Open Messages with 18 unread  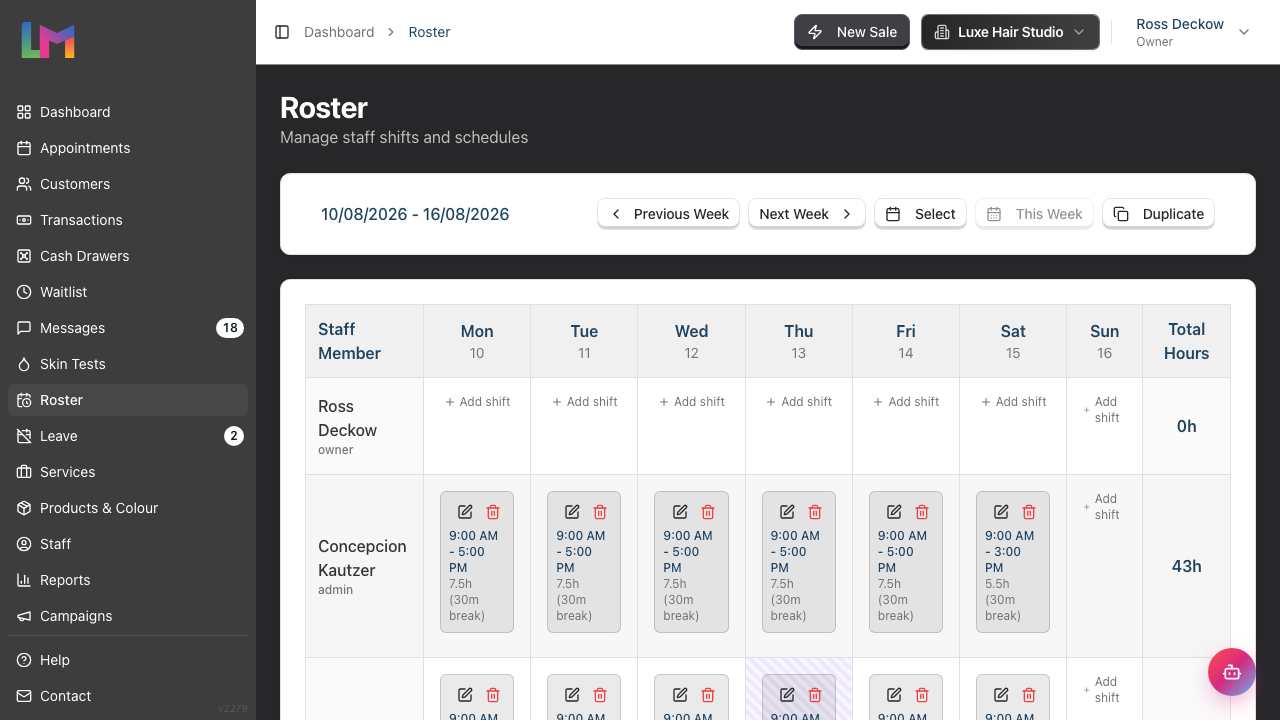[128, 328]
